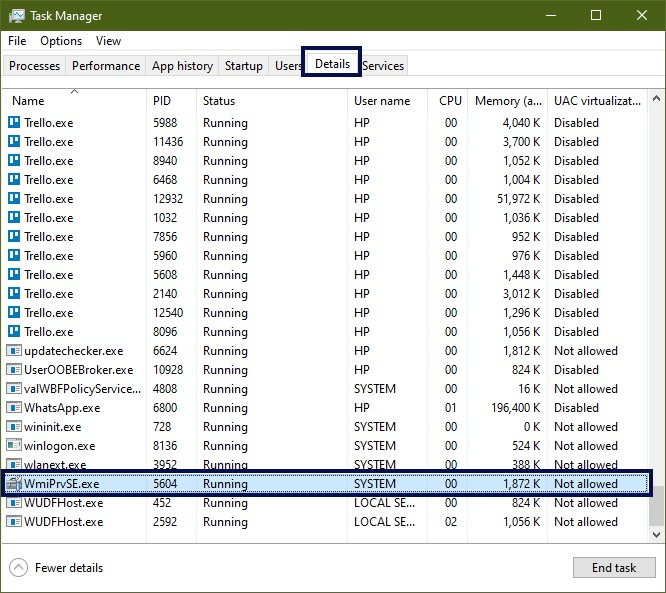Click the Task Manager title bar icon
The height and width of the screenshot is (593, 666).
point(17,16)
